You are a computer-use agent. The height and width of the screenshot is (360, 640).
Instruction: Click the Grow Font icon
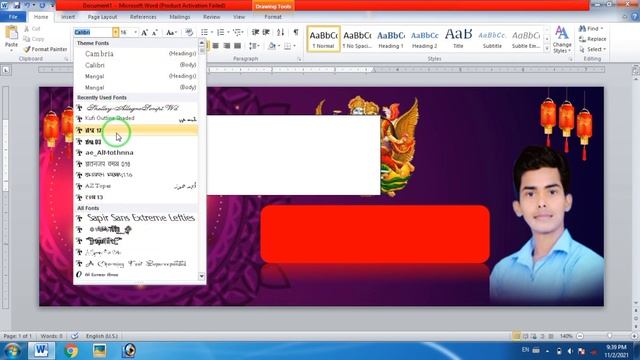point(144,33)
